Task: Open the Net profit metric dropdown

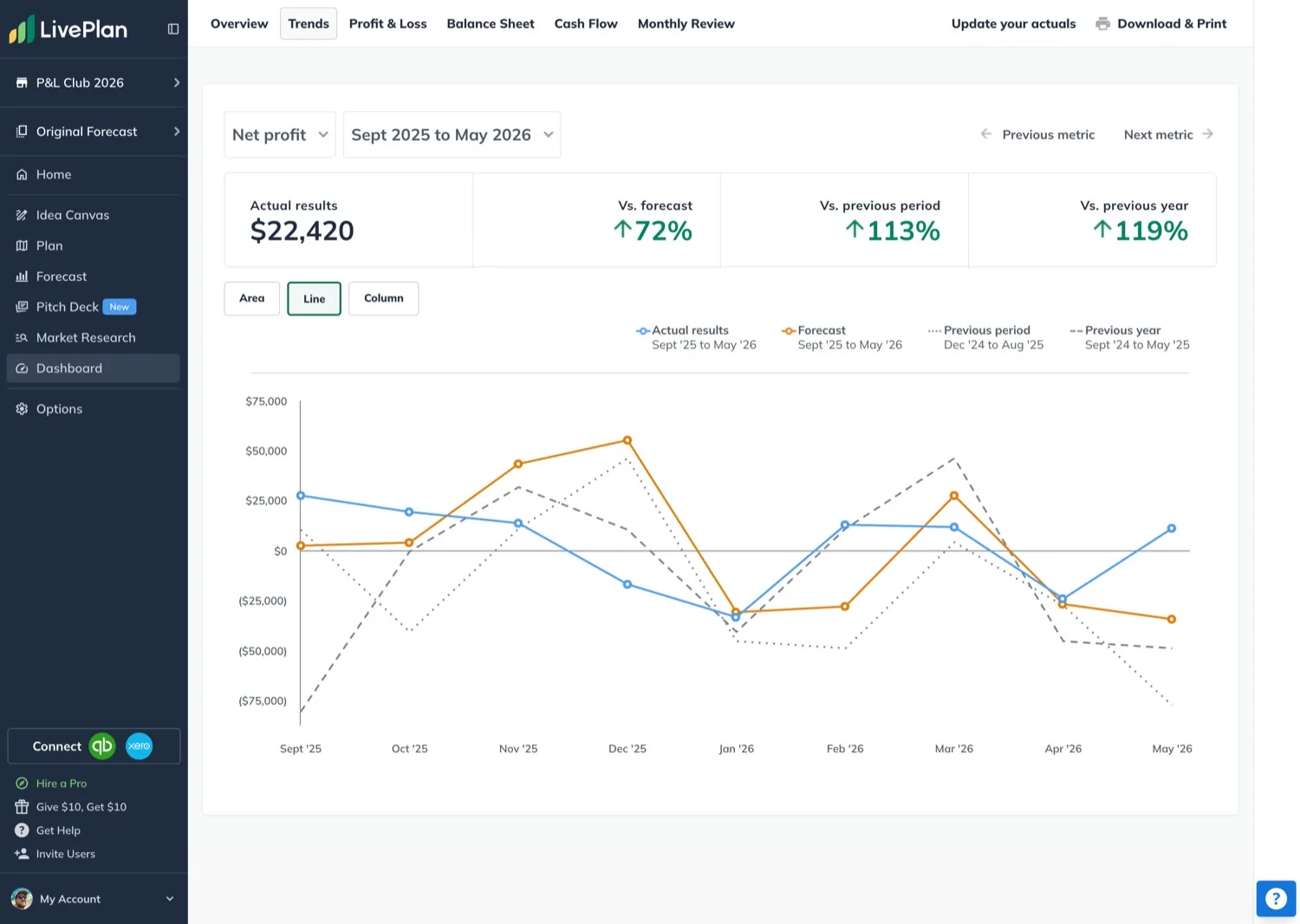Action: 280,134
